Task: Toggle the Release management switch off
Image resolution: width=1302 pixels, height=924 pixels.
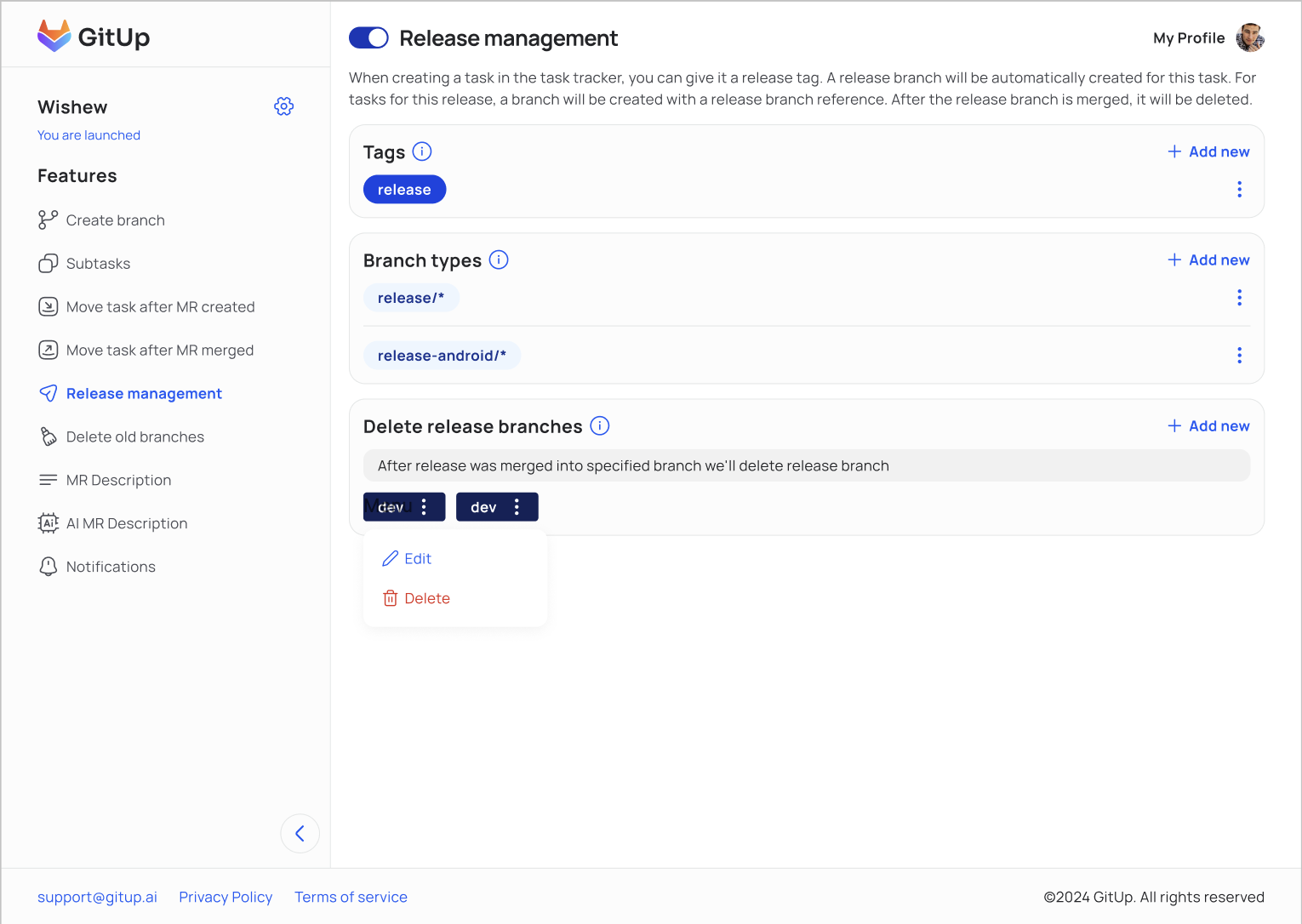Action: (368, 38)
